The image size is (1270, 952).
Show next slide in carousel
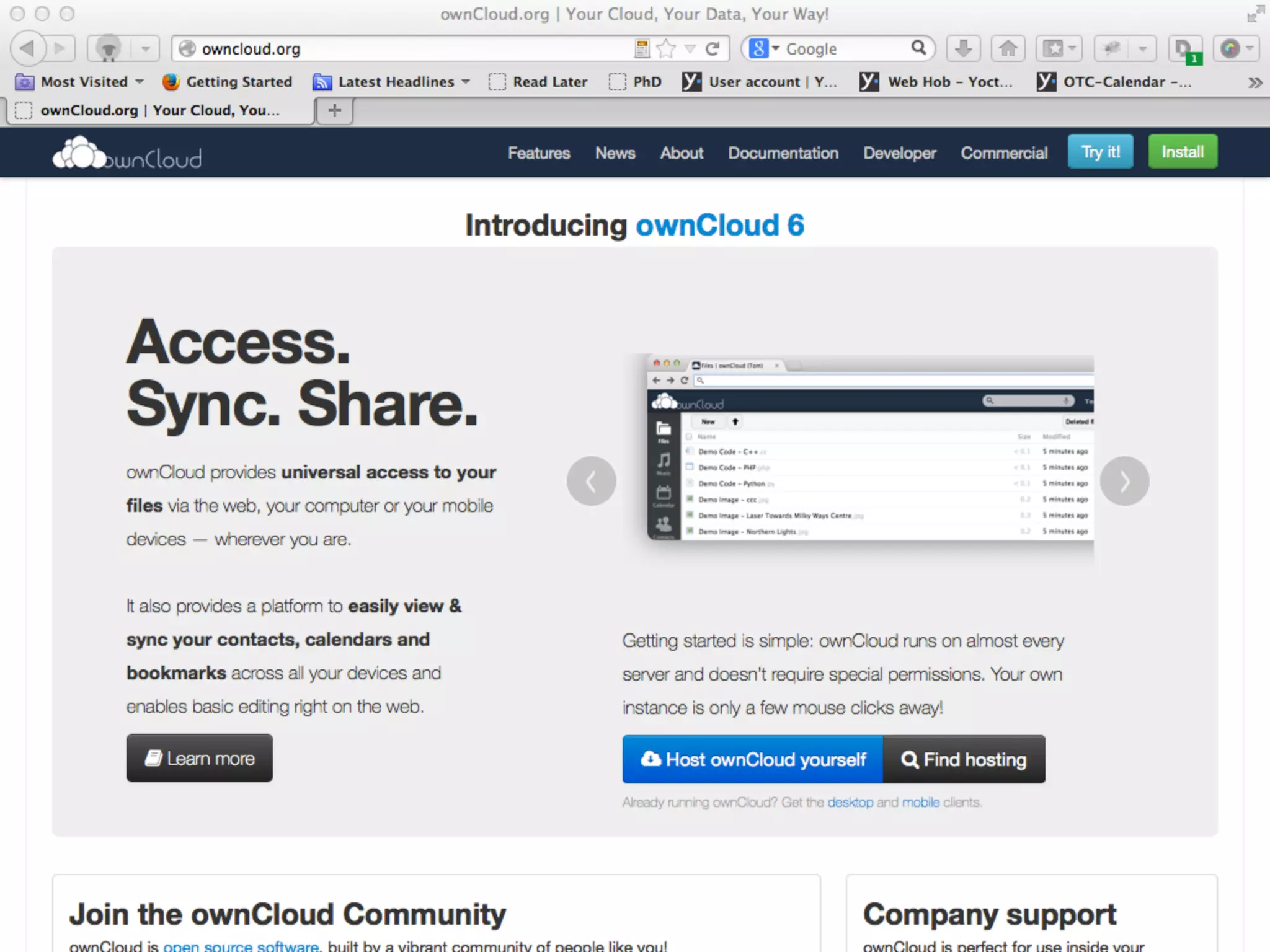point(1124,481)
